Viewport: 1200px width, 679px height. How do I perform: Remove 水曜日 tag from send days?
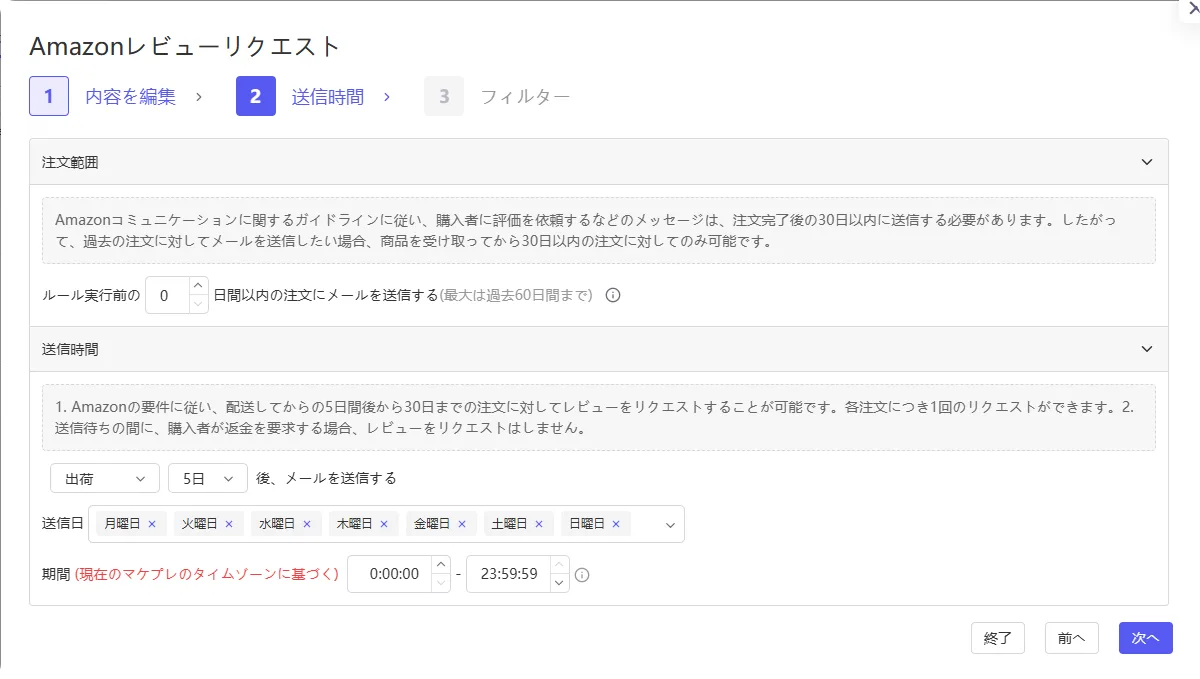(307, 524)
